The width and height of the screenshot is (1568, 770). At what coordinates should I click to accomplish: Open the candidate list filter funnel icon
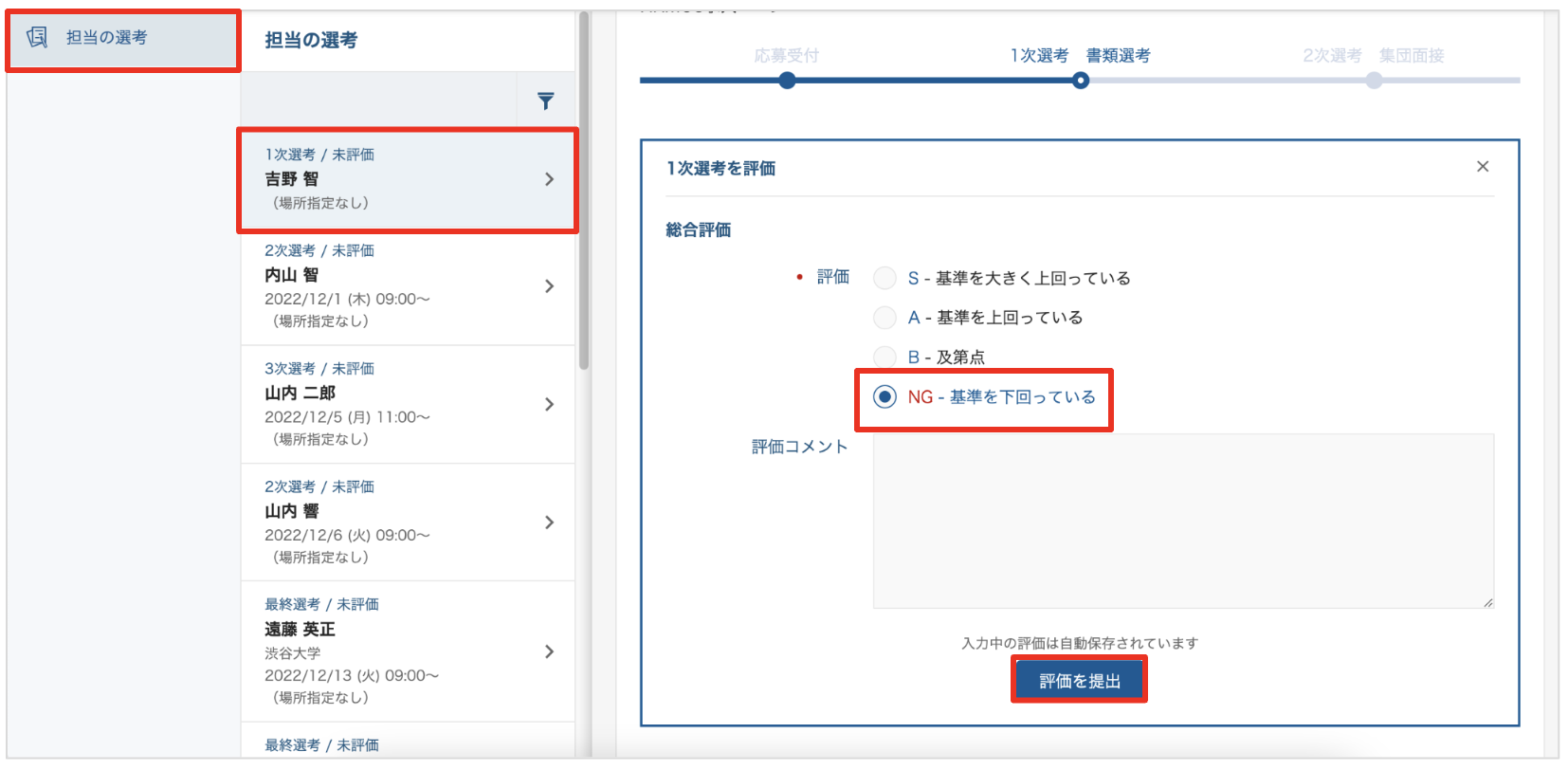[545, 101]
